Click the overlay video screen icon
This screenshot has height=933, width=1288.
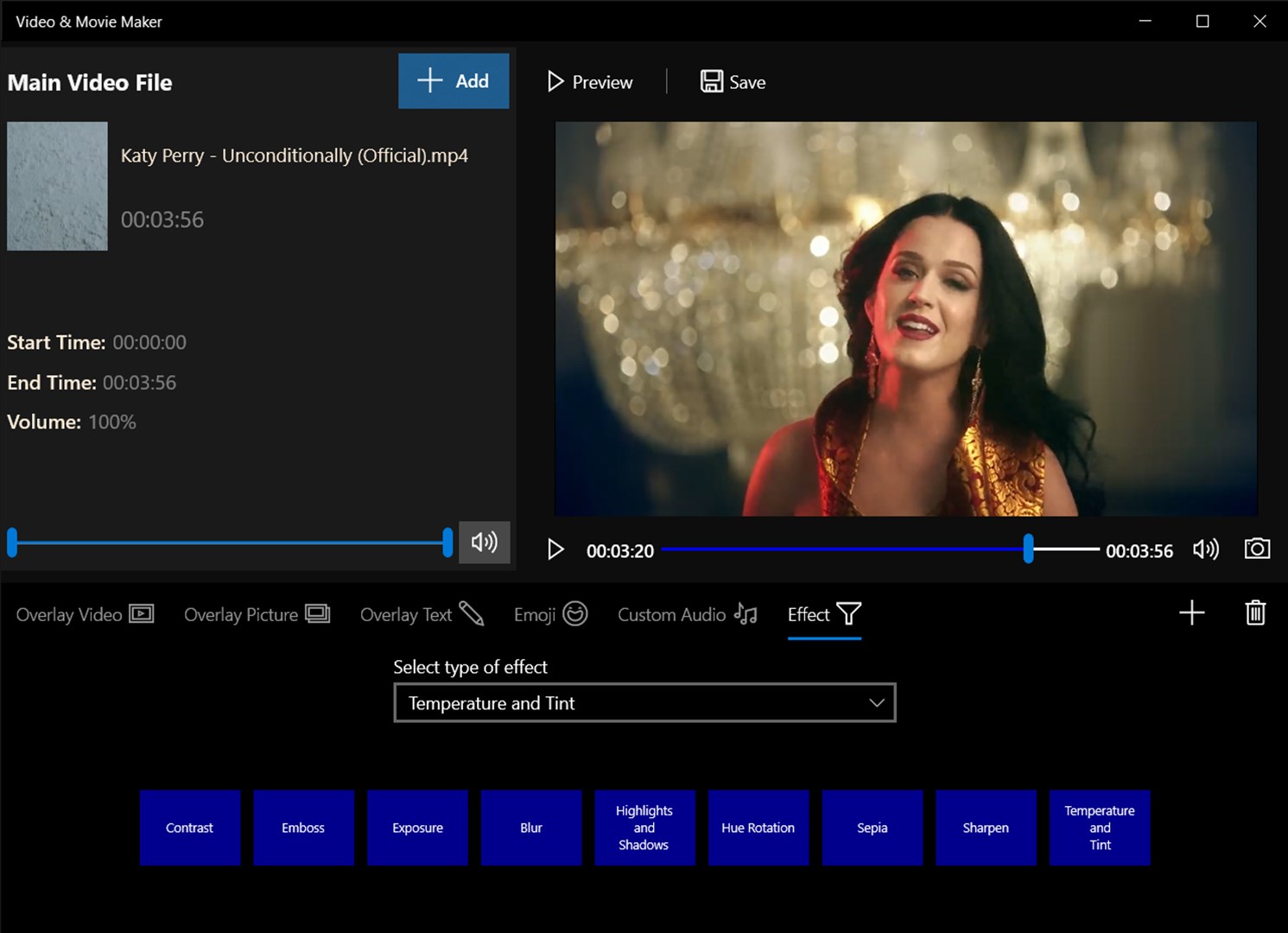[x=142, y=613]
